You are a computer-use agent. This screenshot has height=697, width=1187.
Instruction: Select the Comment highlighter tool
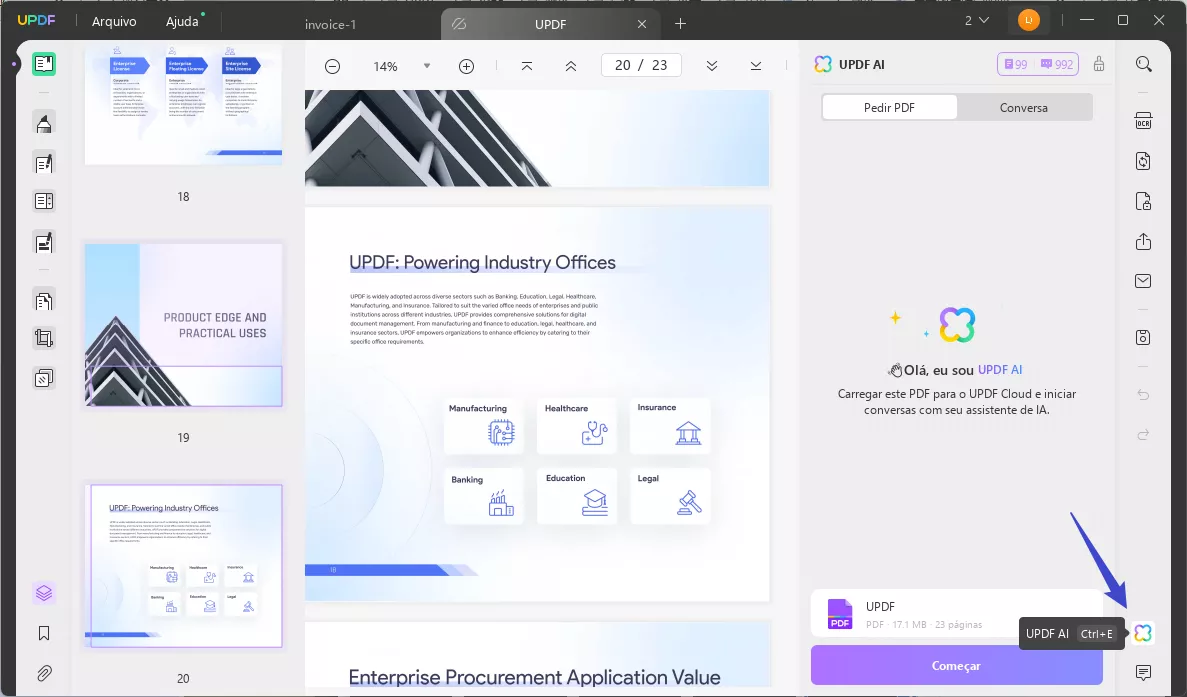pos(44,123)
